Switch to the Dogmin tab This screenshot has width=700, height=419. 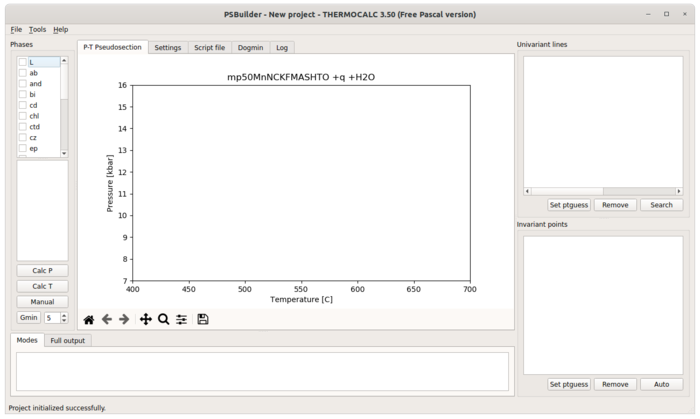[250, 48]
